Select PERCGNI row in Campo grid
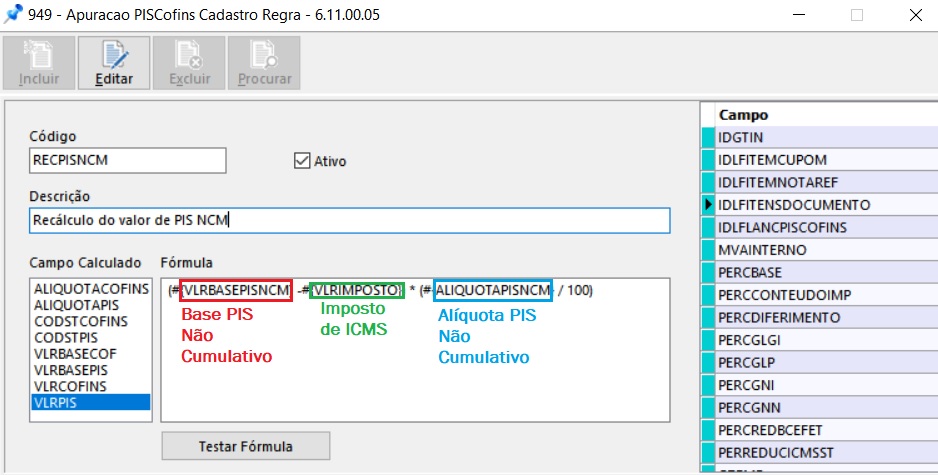The height and width of the screenshot is (475, 938). coord(826,385)
